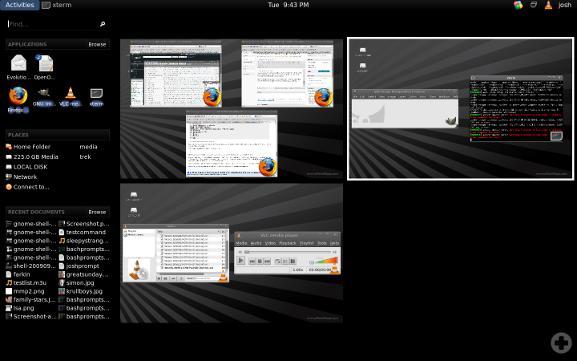Open recent document krullboys.jpg
The height and width of the screenshot is (361, 577).
pos(81,291)
